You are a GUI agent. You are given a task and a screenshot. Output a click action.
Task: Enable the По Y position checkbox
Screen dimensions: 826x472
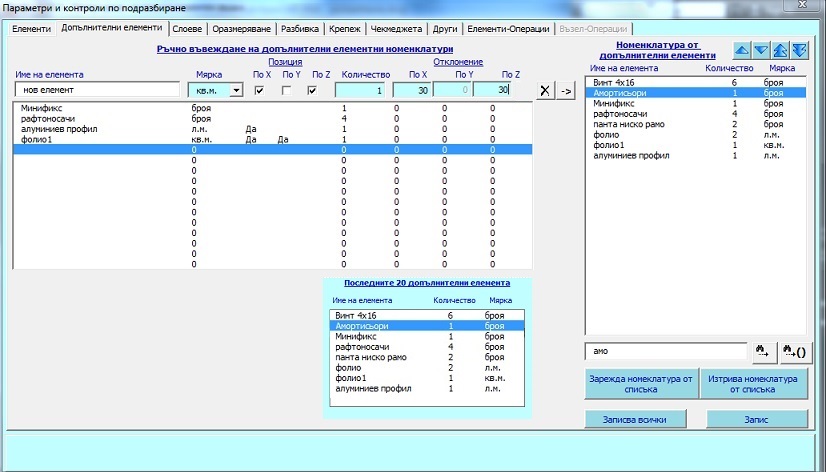coord(286,91)
